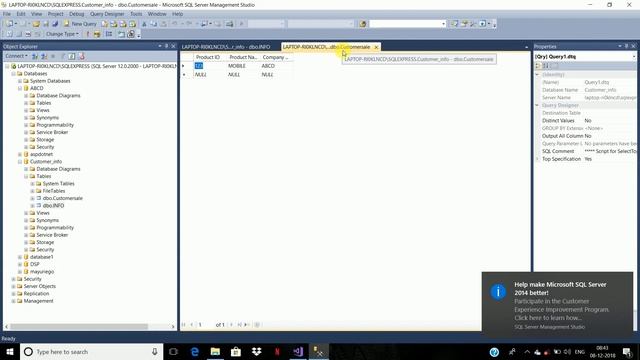
Task: Click the Find in Files icon beside search box
Action: click(x=362, y=24)
